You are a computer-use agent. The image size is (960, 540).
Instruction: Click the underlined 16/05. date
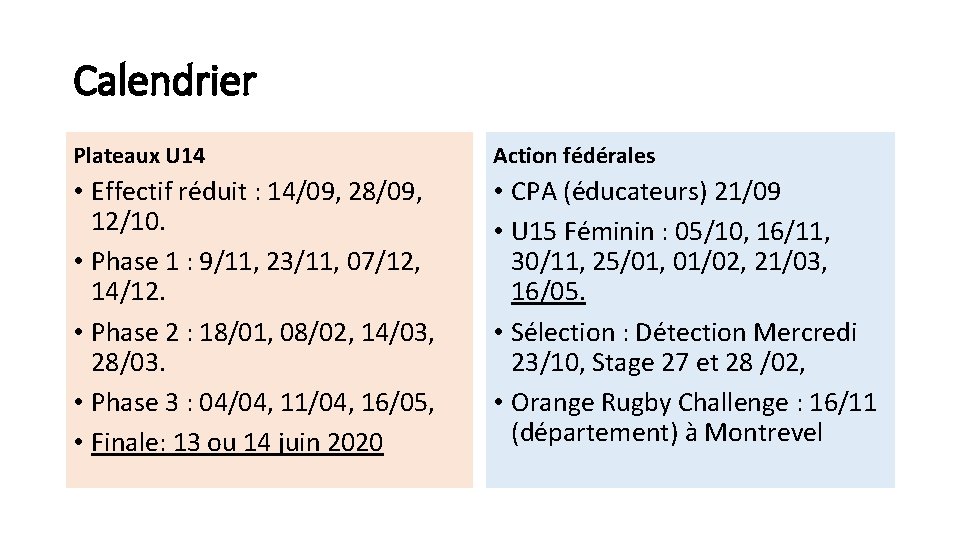coord(548,292)
